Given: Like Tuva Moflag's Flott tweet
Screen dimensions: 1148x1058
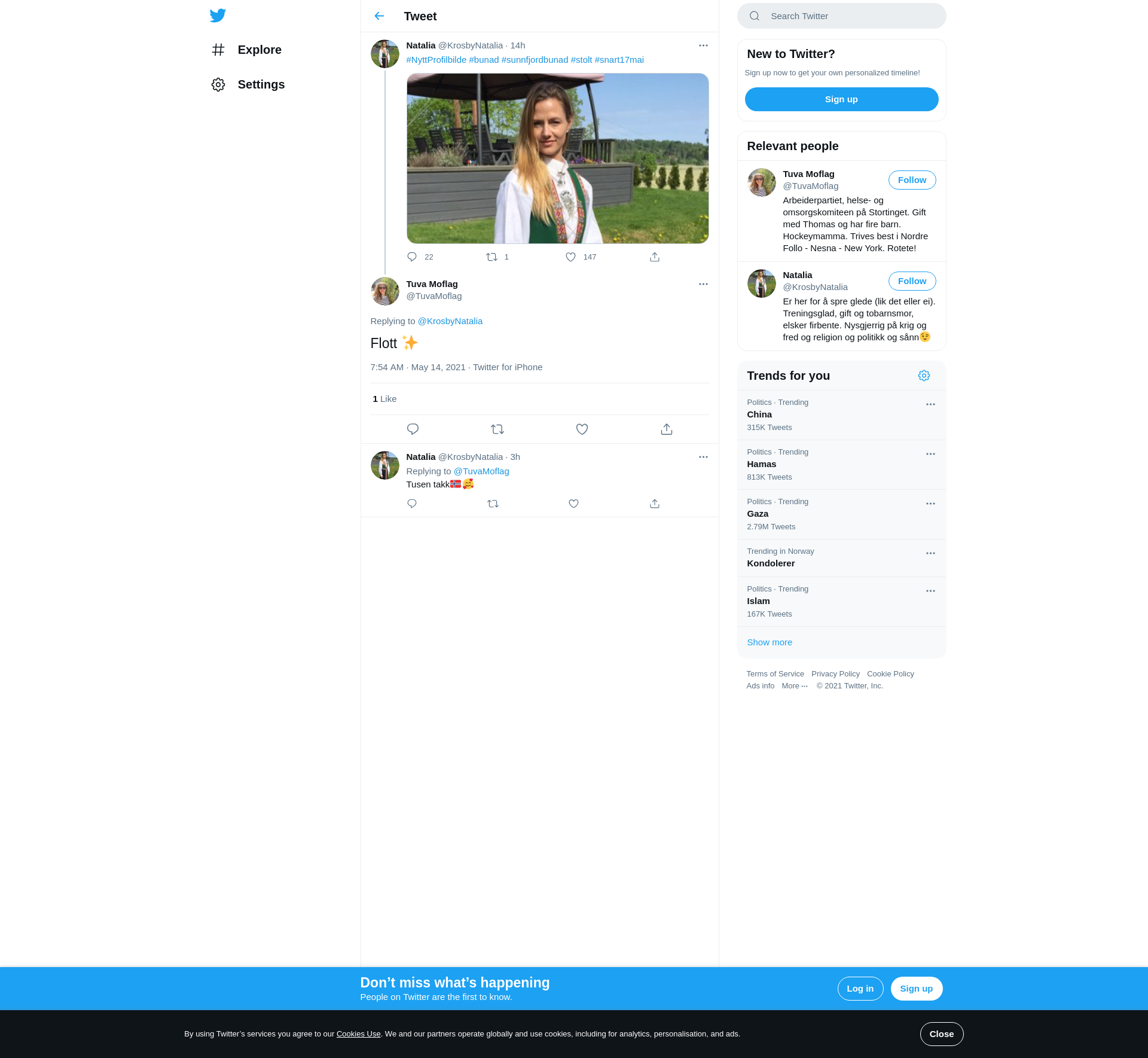Looking at the screenshot, I should pos(582,429).
